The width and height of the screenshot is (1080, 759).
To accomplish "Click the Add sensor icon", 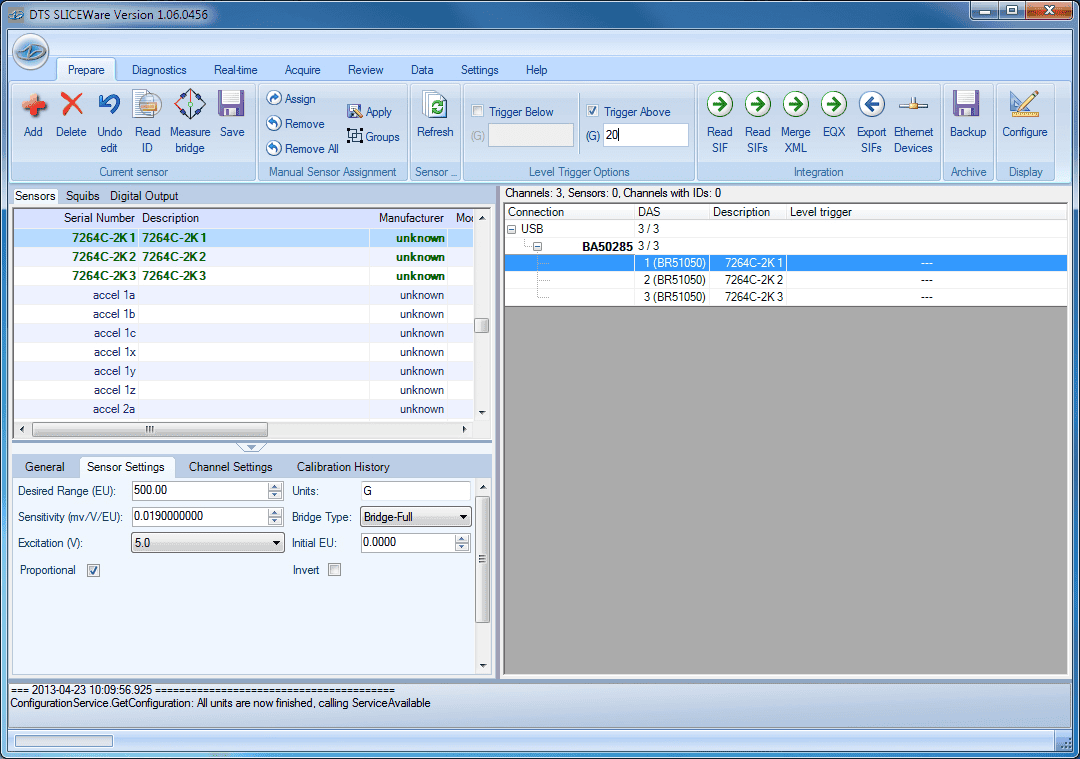I will (33, 105).
